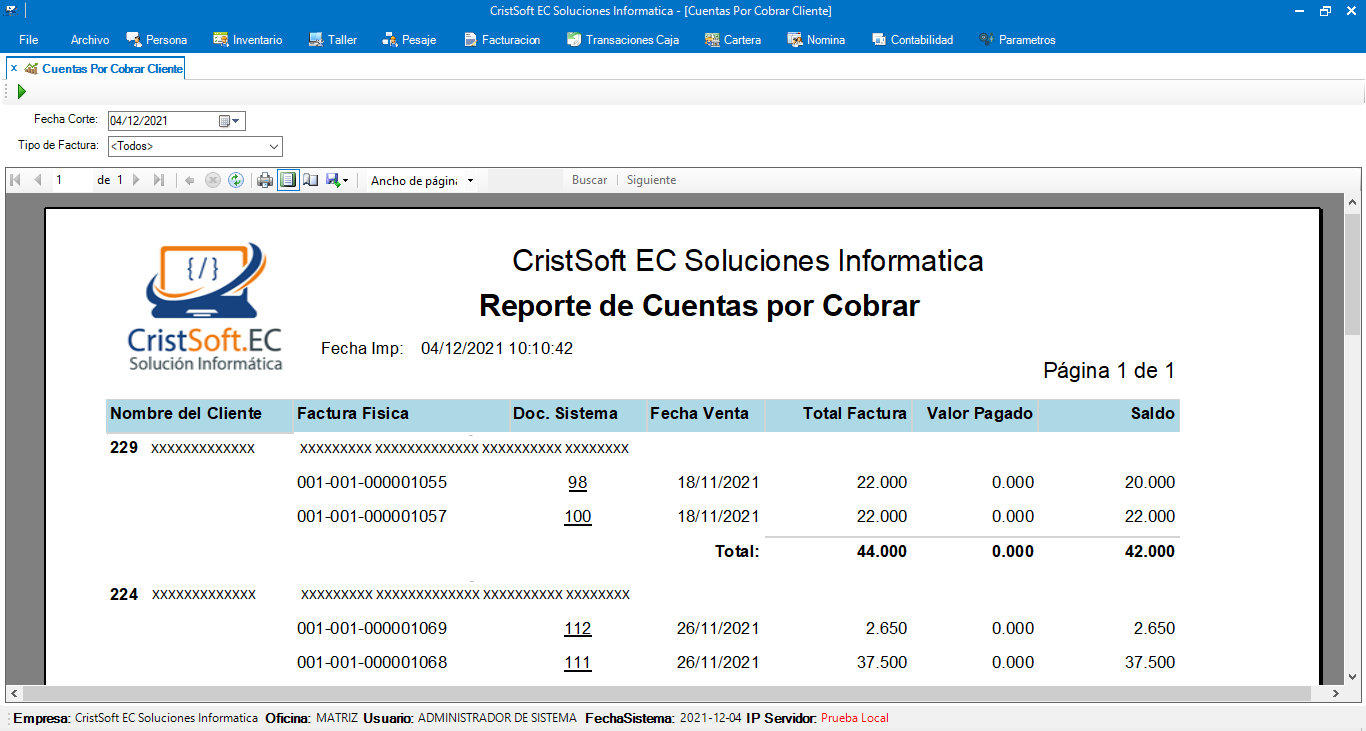The width and height of the screenshot is (1366, 731).
Task: Click Prueba Local server status text
Action: [x=855, y=718]
